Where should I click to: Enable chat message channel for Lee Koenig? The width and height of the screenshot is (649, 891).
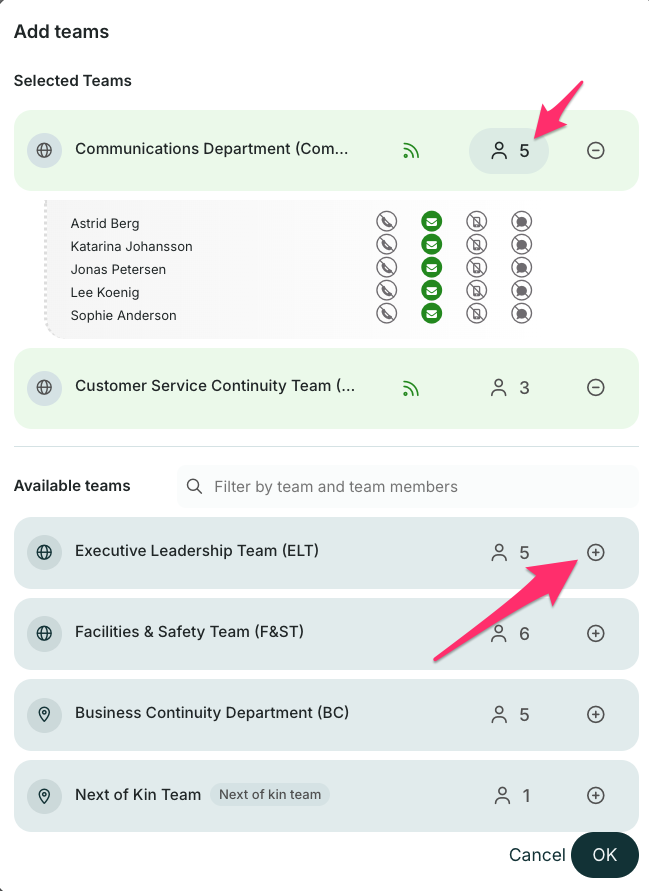[x=521, y=291]
